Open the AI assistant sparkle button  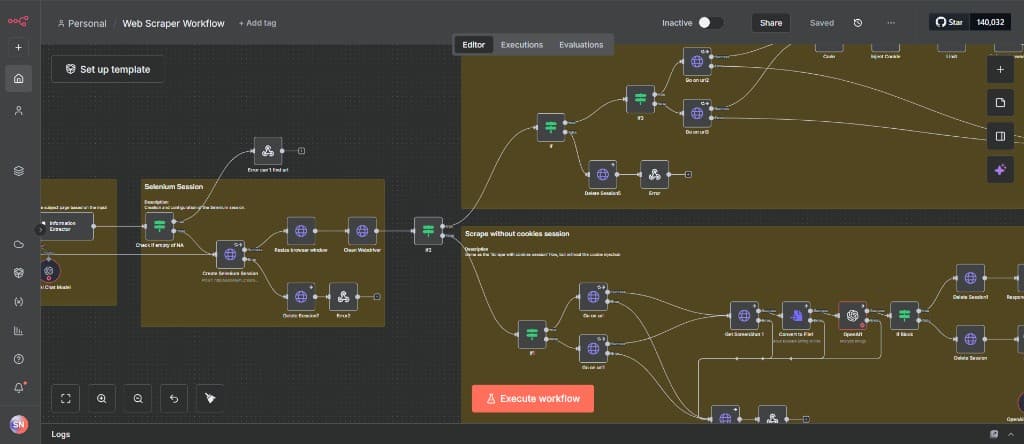point(1000,170)
